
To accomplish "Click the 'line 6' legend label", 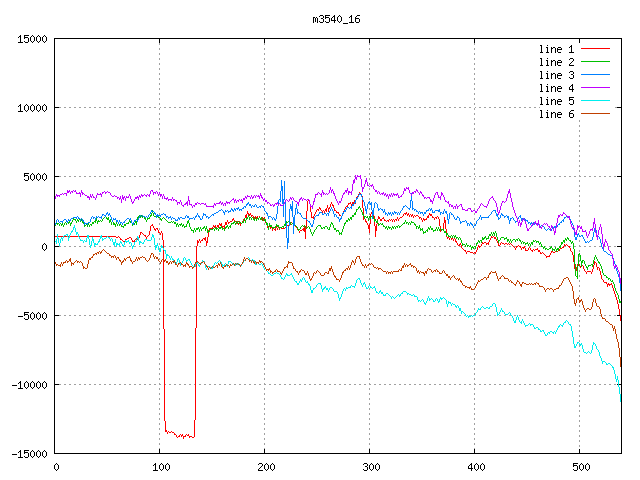I will click(x=556, y=114).
